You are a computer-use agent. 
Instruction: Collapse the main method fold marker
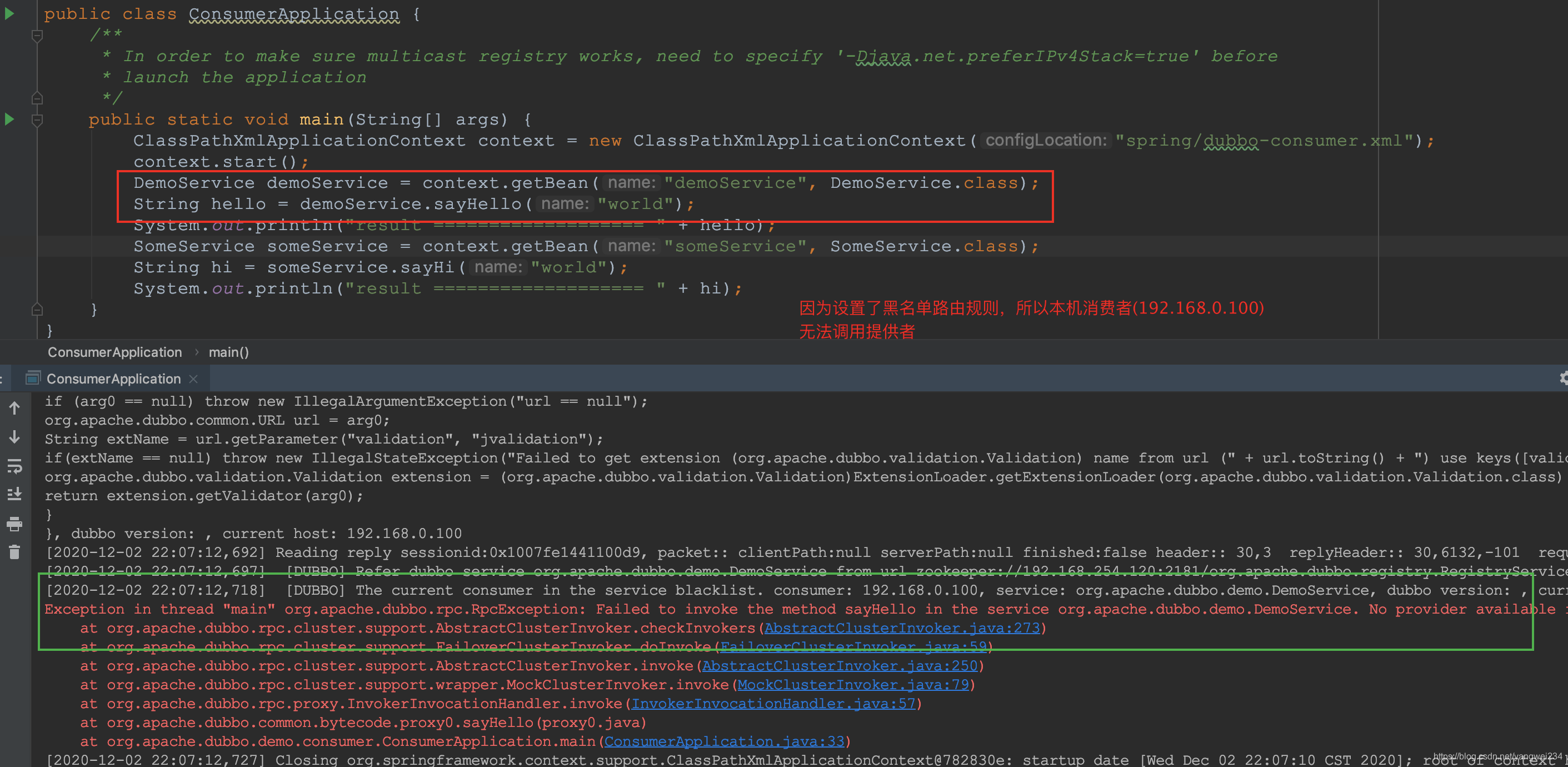[x=37, y=120]
